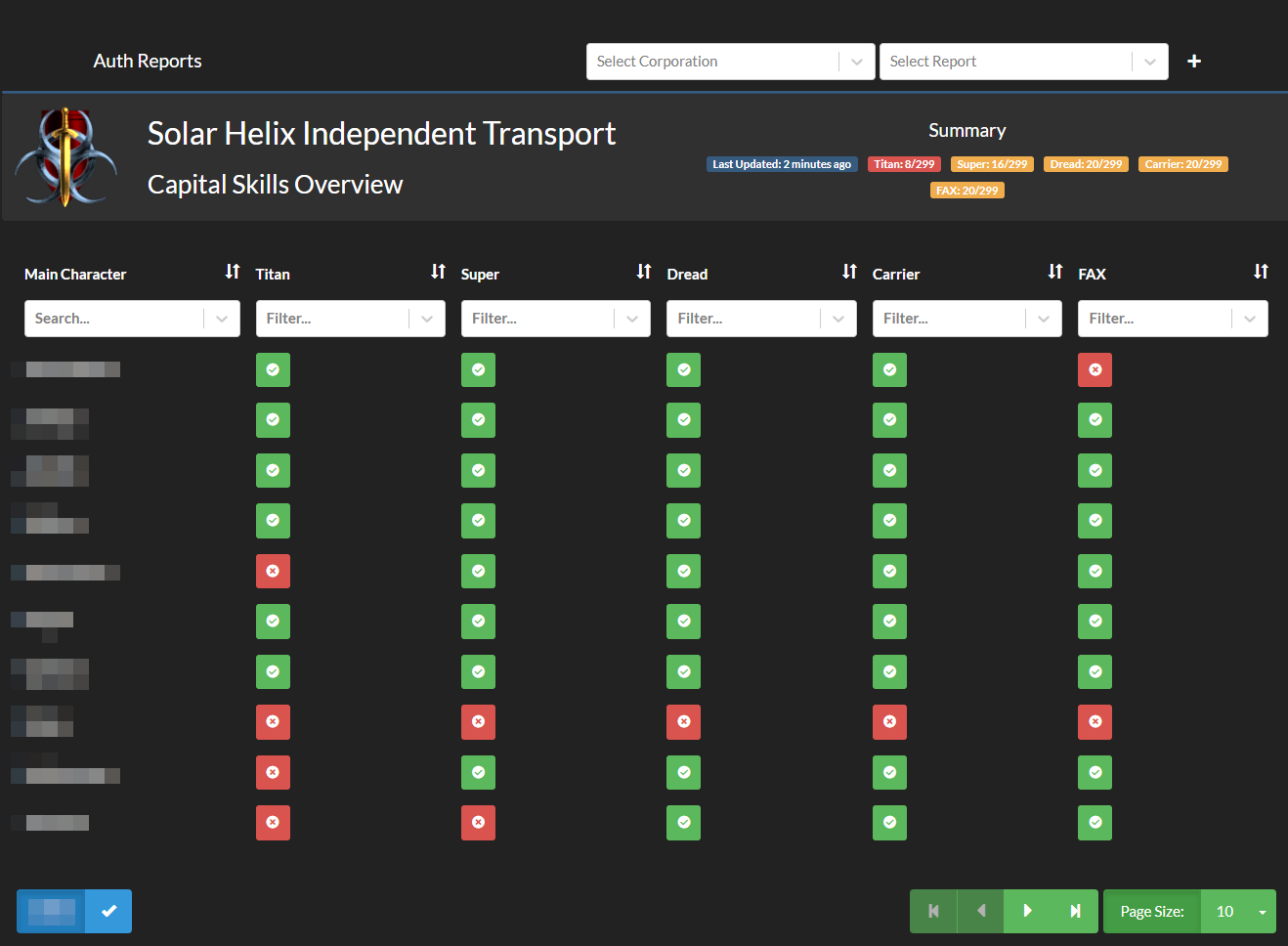Click the 'Summary' heading text
Screen dimensions: 1288x946
[x=967, y=131]
